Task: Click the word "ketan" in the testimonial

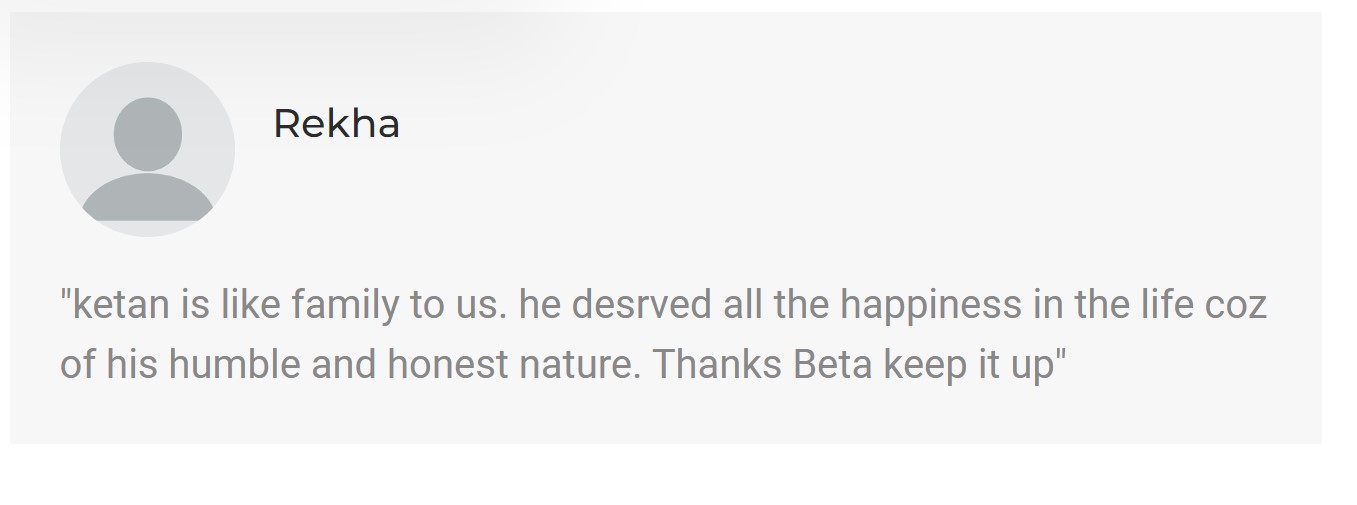Action: coord(121,305)
